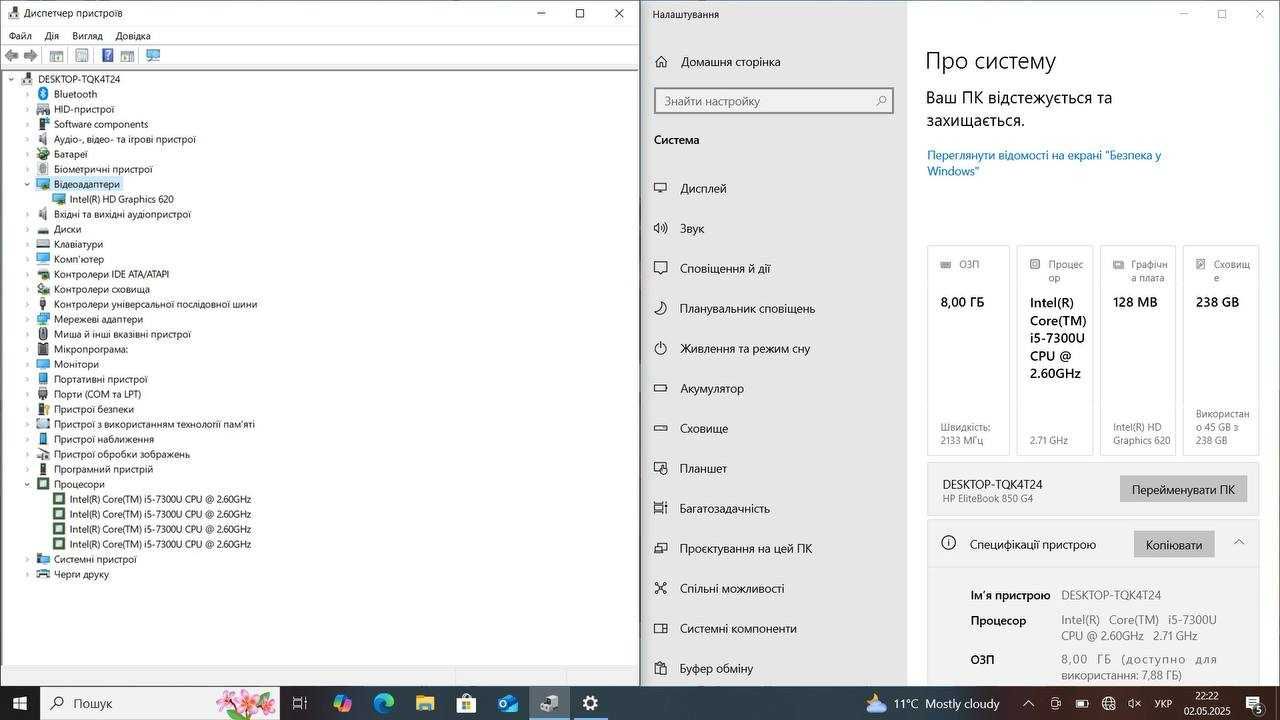
Task: Launch Microsoft Edge from the taskbar
Action: click(x=384, y=703)
